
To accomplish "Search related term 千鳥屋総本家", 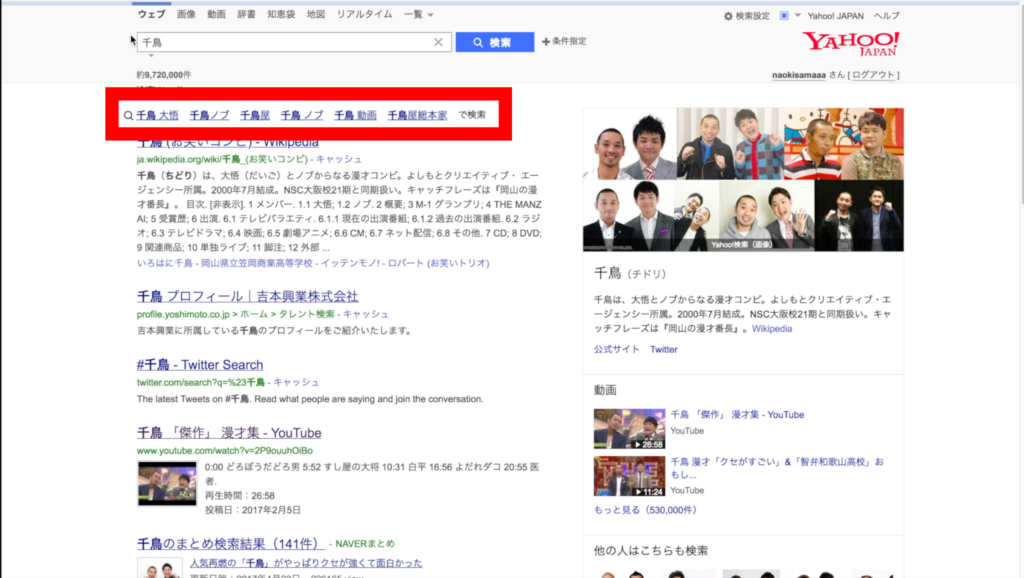I will [x=417, y=115].
